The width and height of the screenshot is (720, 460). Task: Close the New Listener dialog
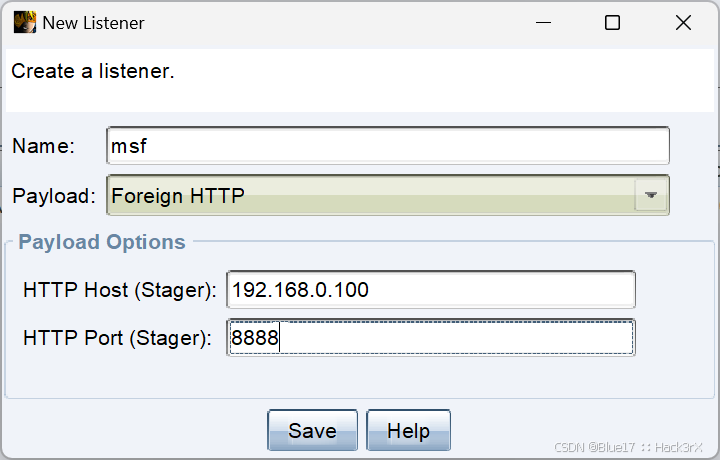(683, 22)
